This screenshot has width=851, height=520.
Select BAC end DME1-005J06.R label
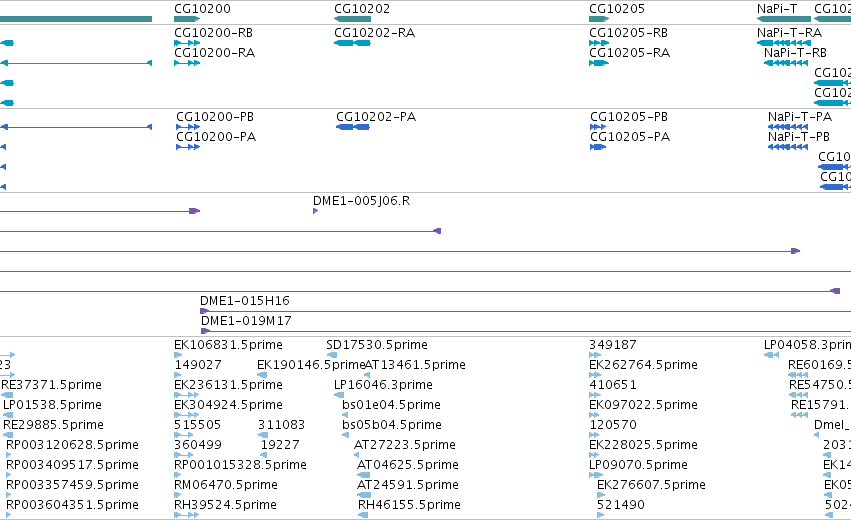(361, 201)
